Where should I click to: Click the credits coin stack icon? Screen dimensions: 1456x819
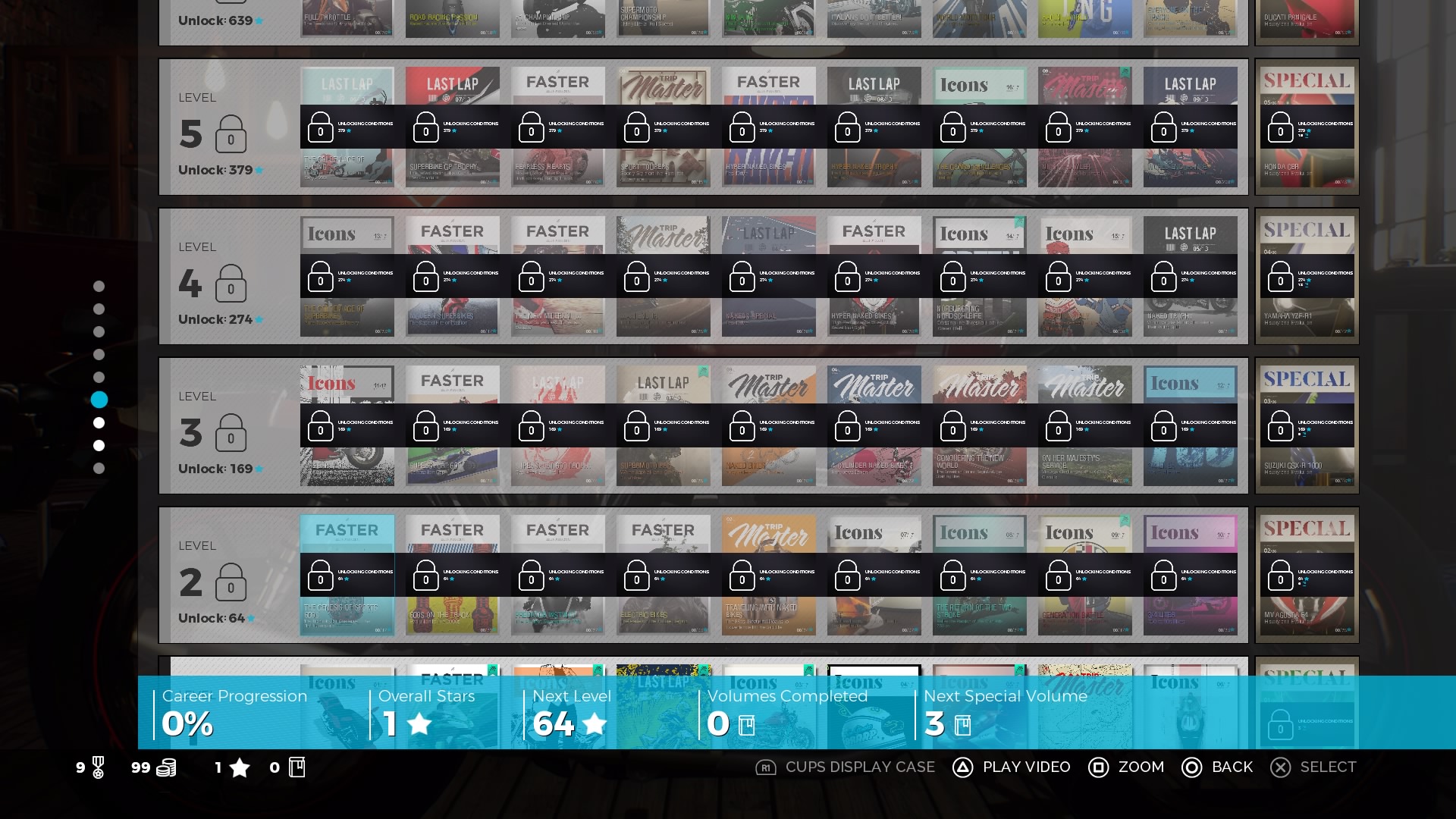[x=166, y=768]
